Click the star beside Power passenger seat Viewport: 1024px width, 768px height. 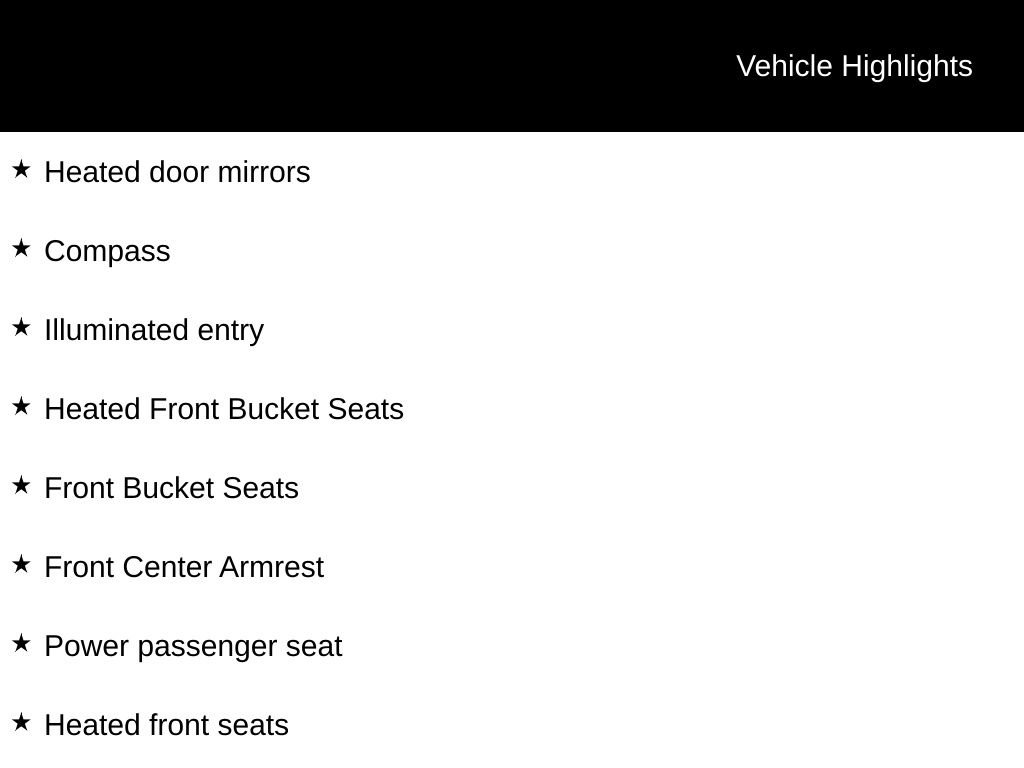pos(21,643)
